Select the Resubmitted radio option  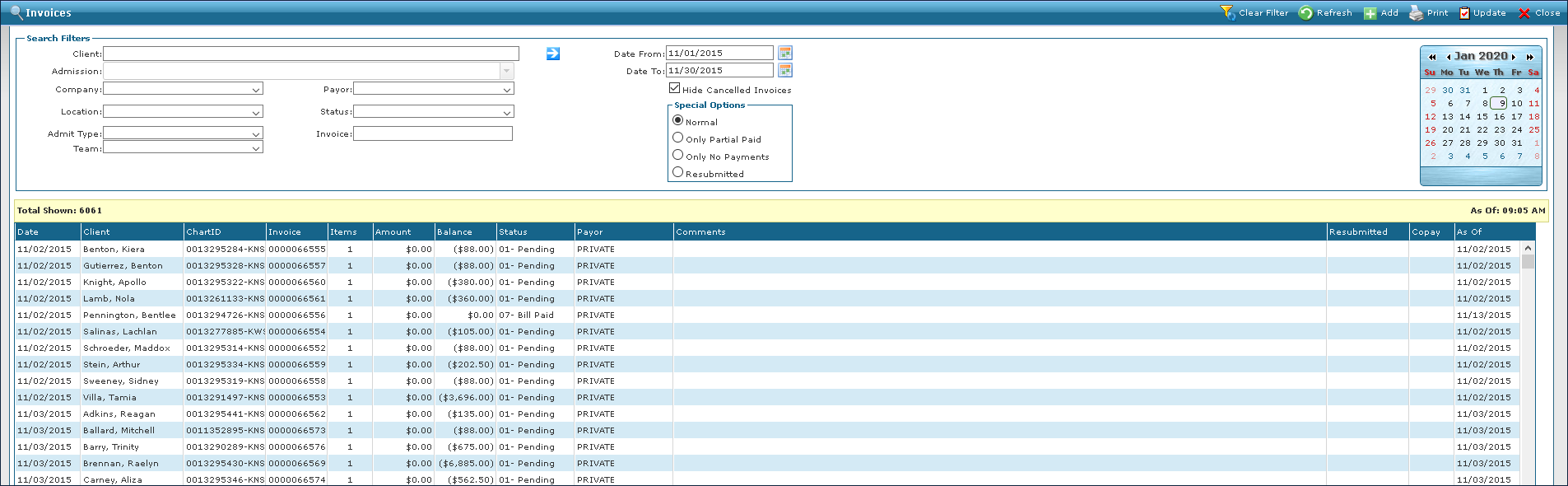[x=678, y=172]
